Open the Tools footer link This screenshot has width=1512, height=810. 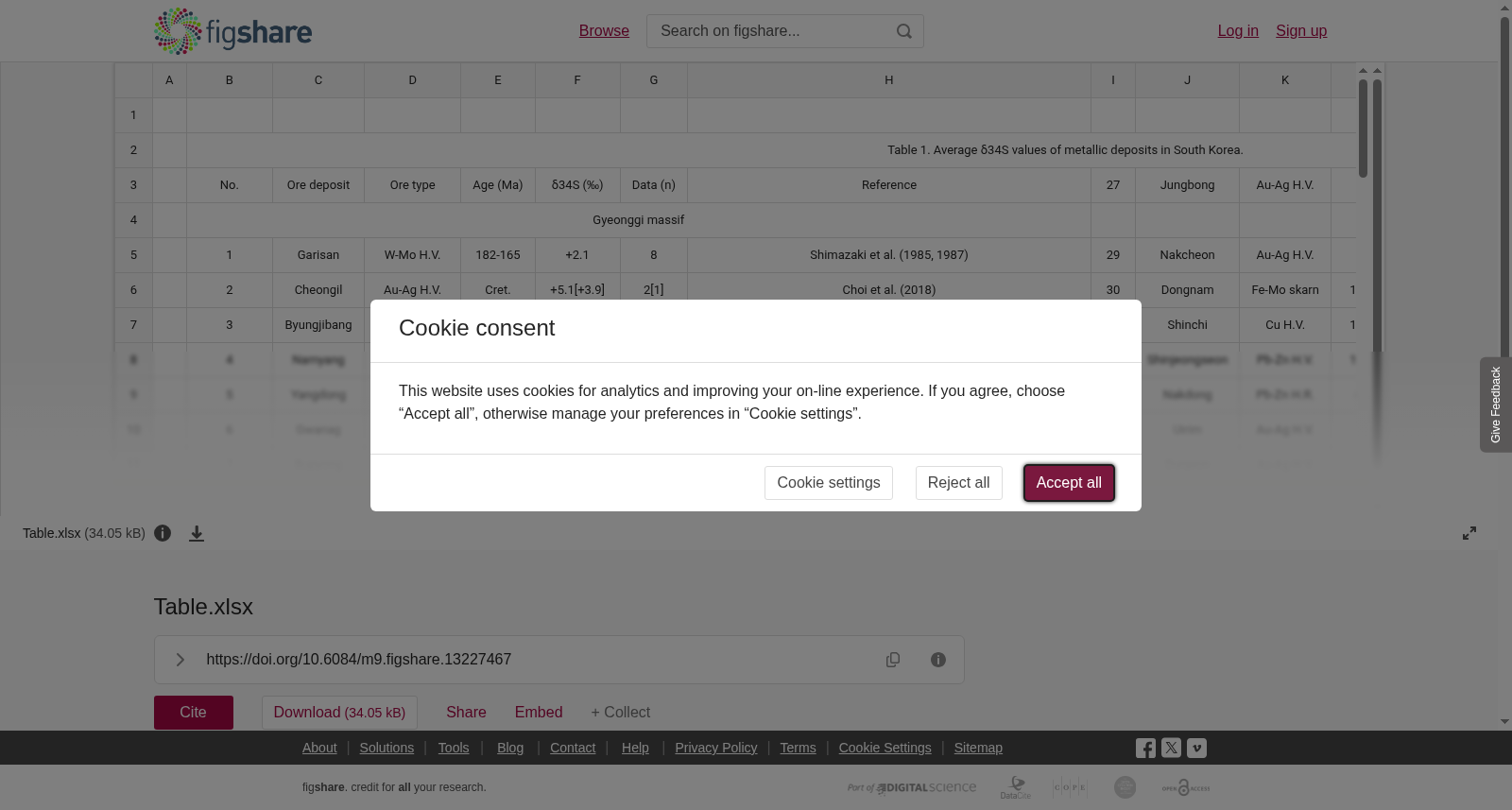pyautogui.click(x=454, y=748)
